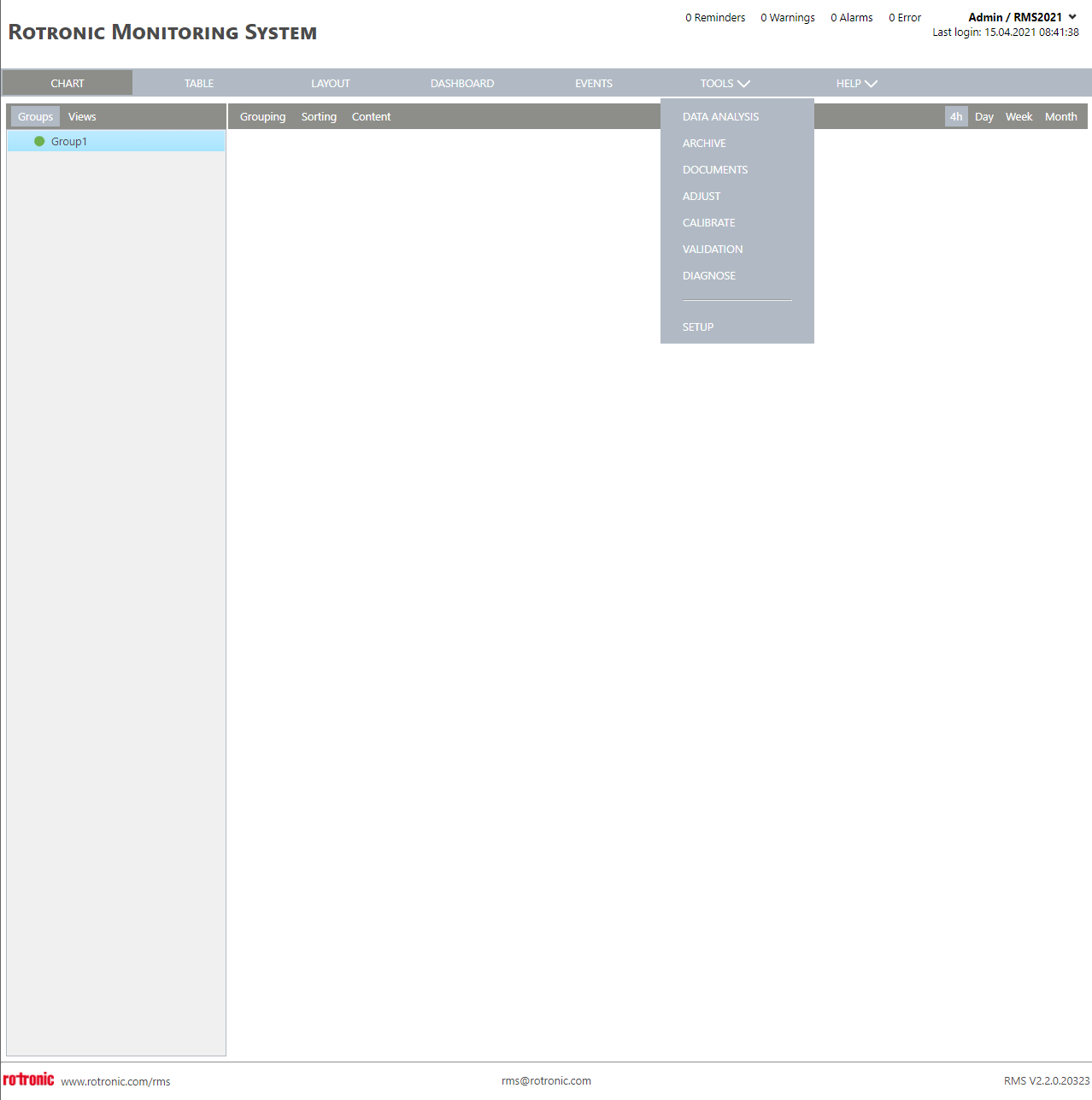The width and height of the screenshot is (1092, 1100).
Task: Click the rms@rotronic.com email link
Action: 546,1080
